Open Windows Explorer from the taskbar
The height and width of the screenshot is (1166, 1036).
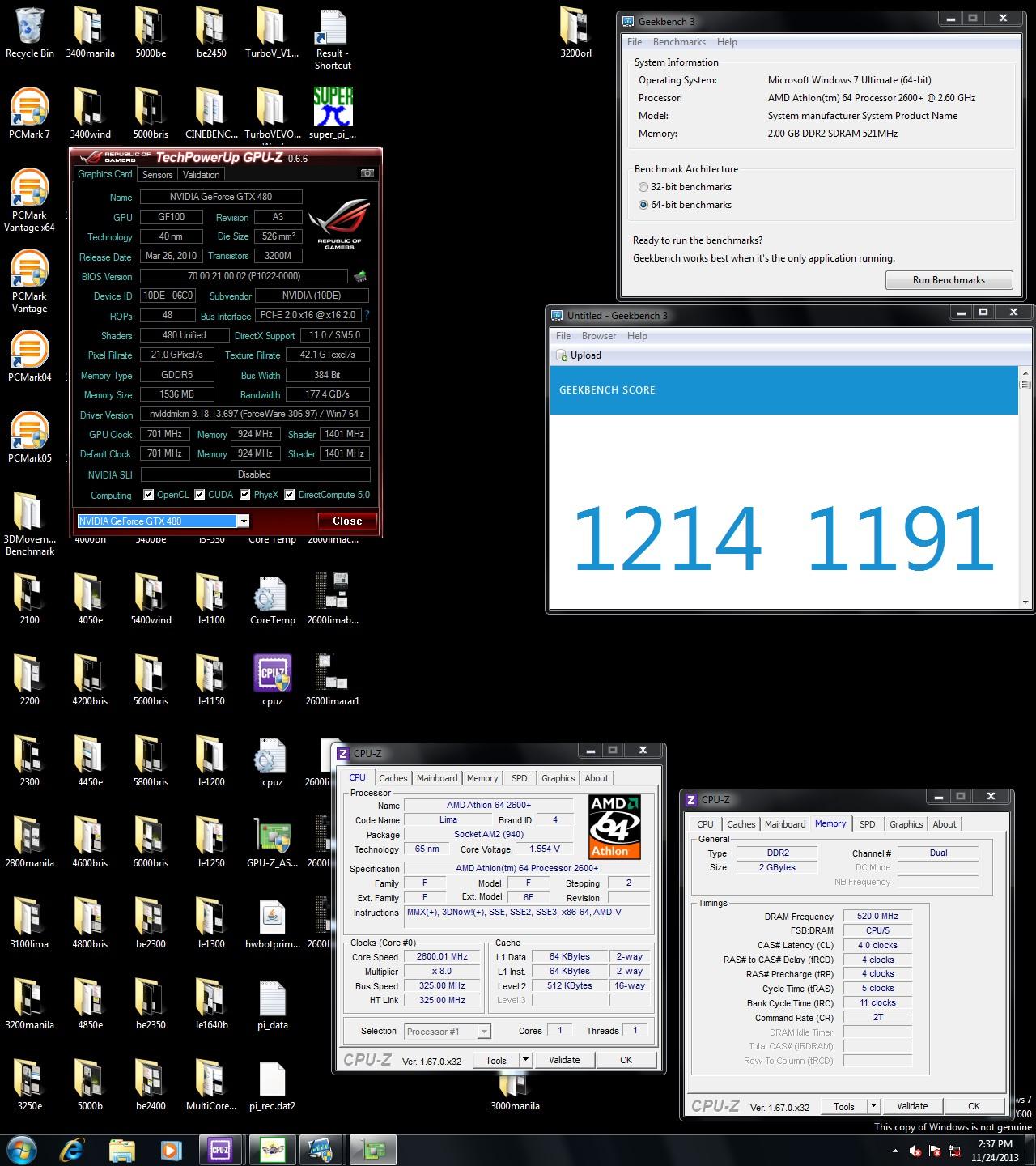[x=121, y=1149]
